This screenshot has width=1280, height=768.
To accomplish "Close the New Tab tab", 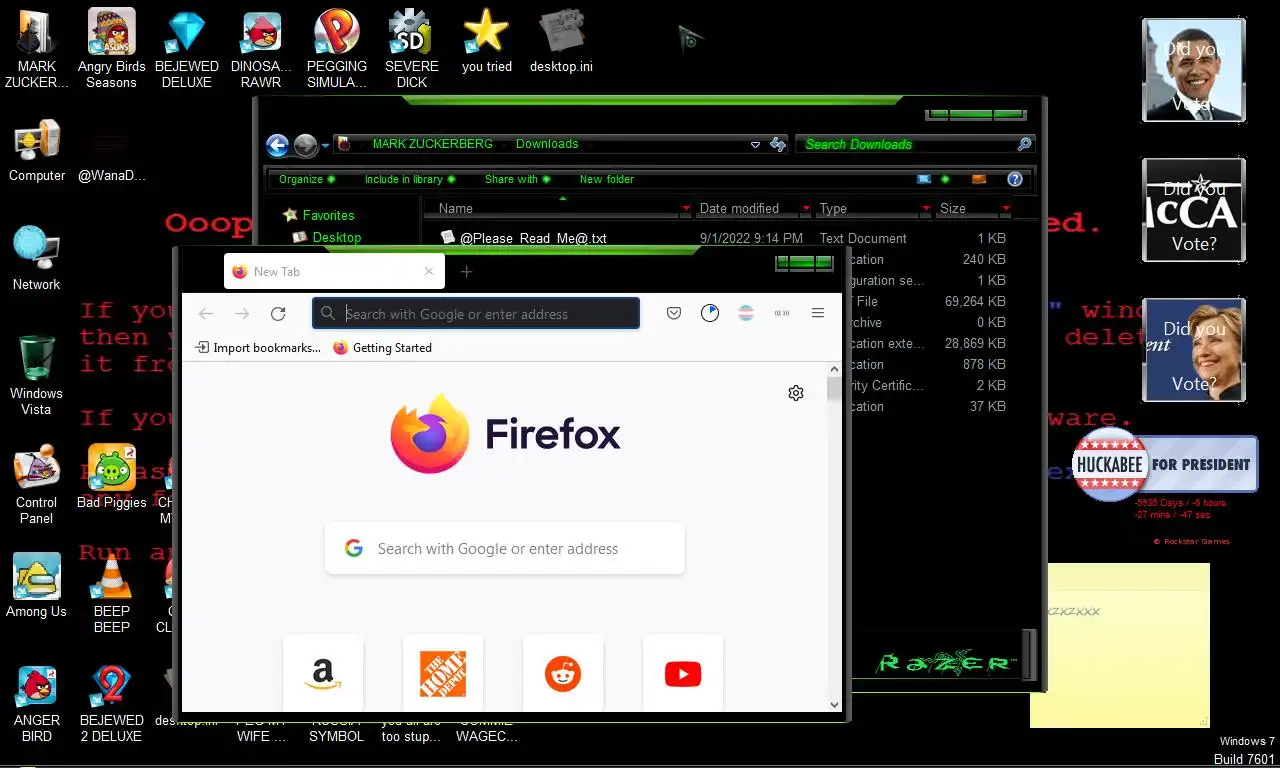I will pyautogui.click(x=429, y=271).
